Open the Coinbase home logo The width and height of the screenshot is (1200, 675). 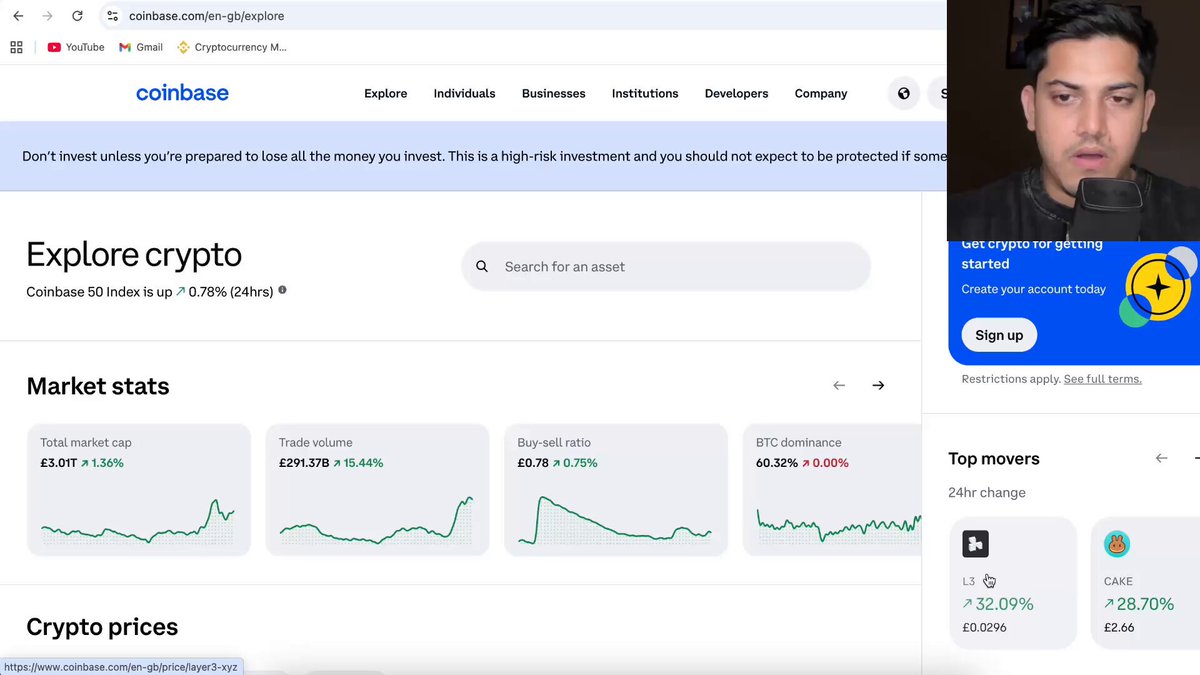coord(182,93)
